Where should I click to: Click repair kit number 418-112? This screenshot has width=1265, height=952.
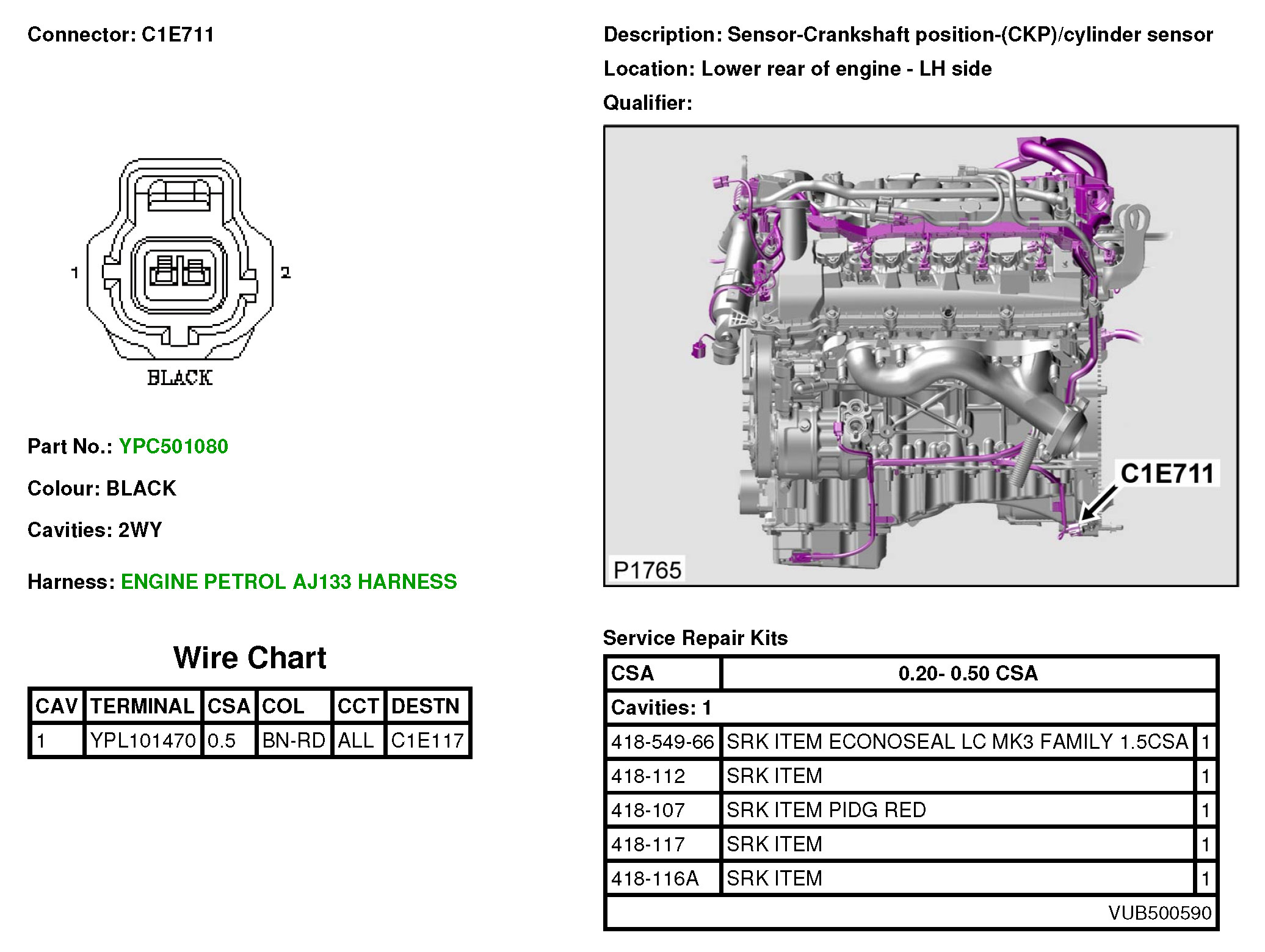(x=648, y=776)
